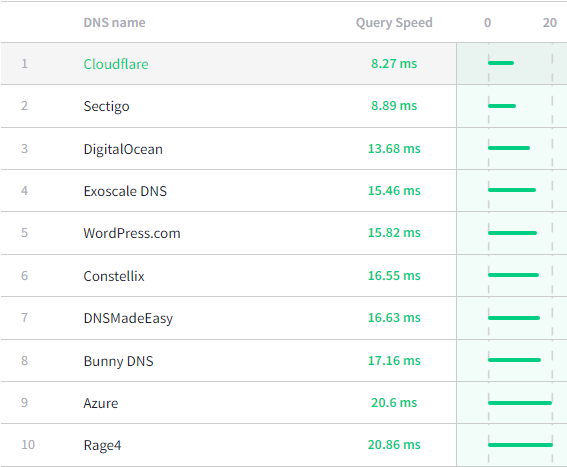Click the Azure speed bar

[520, 403]
